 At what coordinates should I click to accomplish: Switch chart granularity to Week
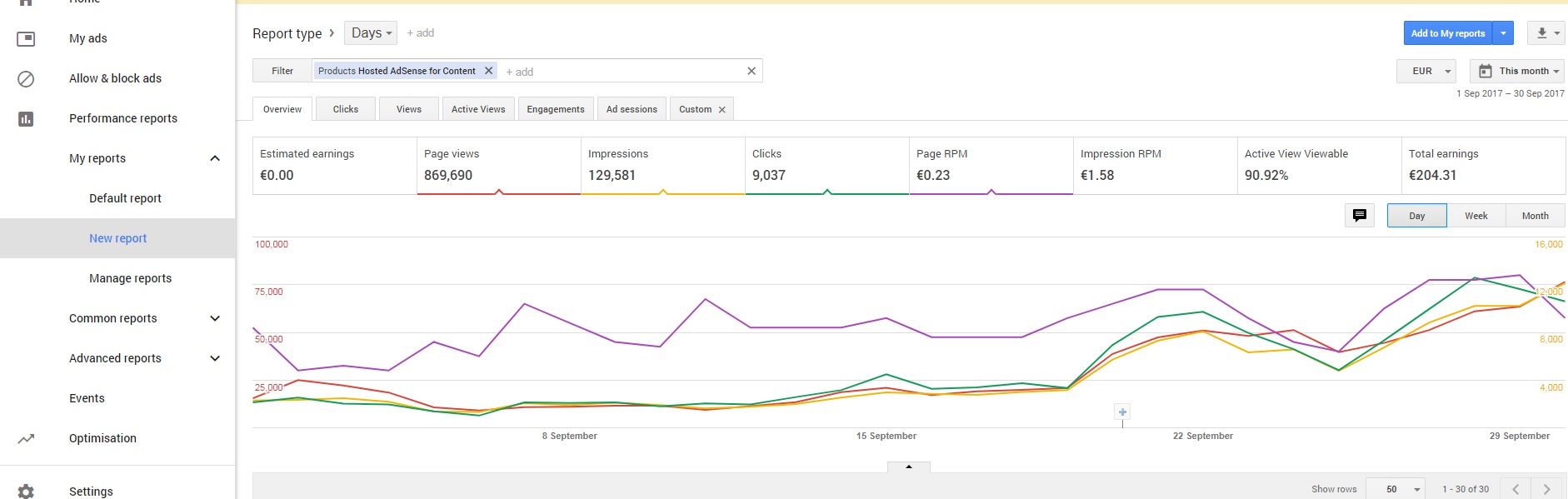pyautogui.click(x=1476, y=216)
